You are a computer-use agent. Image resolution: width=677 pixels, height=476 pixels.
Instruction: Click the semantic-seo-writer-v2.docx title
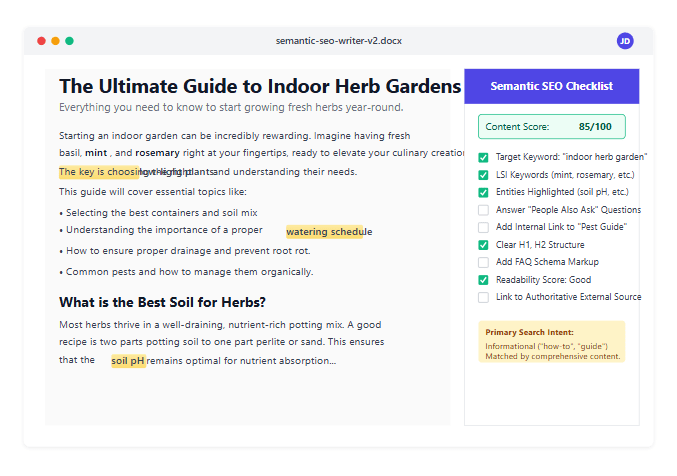[x=338, y=41]
